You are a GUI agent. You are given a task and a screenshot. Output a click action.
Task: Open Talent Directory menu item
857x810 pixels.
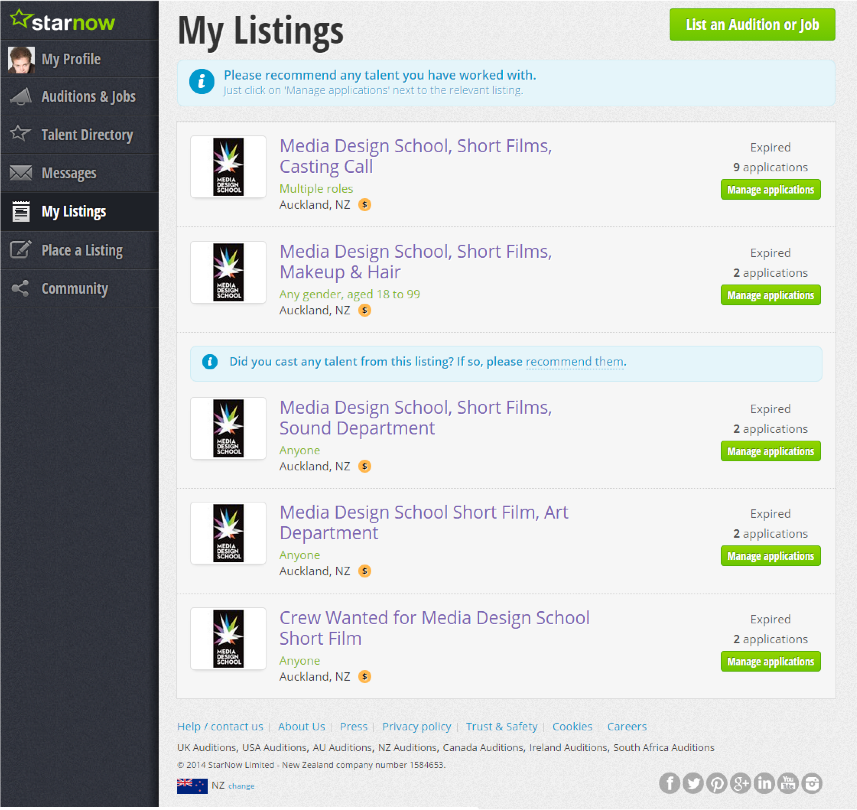pyautogui.click(x=80, y=134)
